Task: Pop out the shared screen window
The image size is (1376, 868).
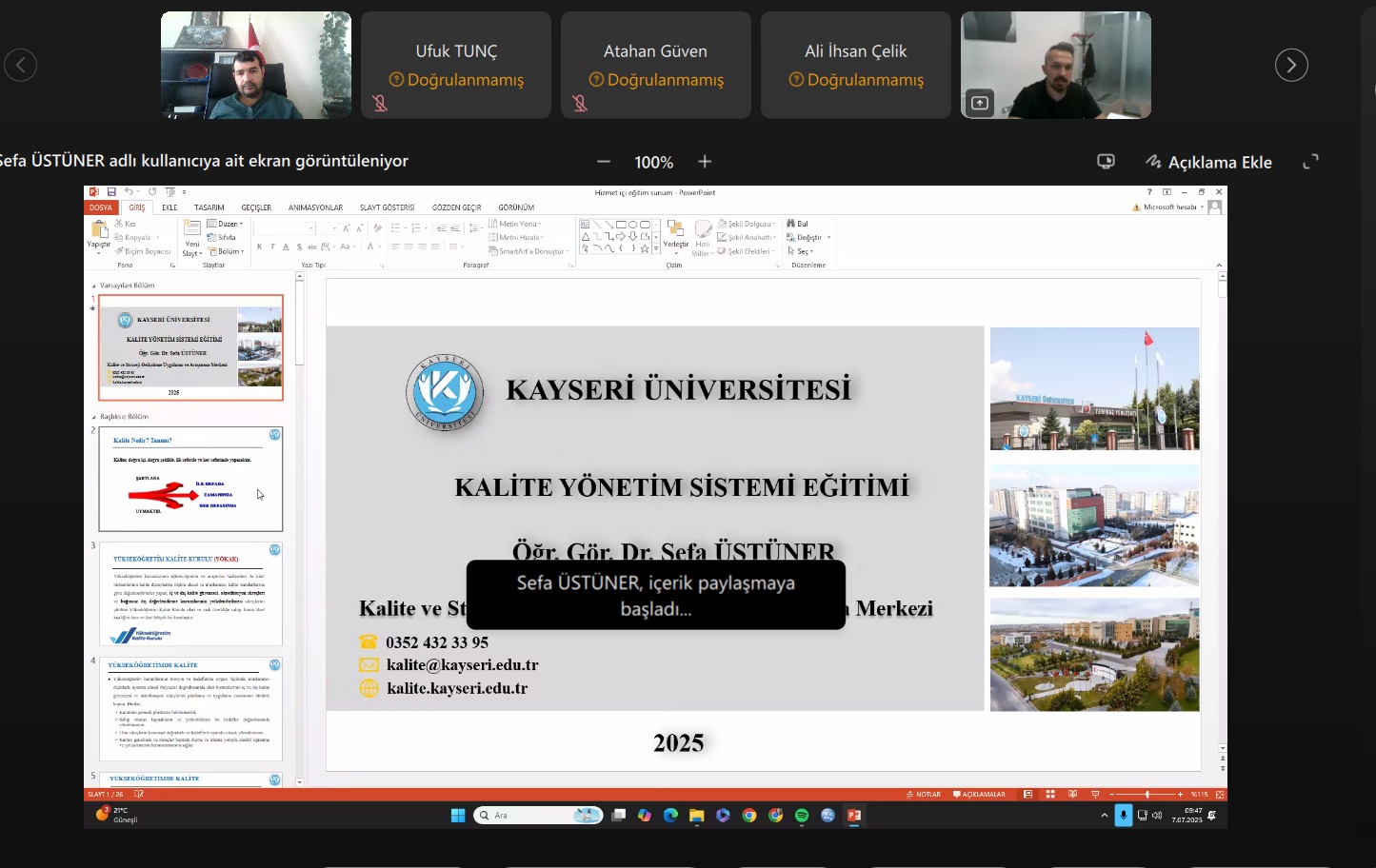Action: (1106, 162)
